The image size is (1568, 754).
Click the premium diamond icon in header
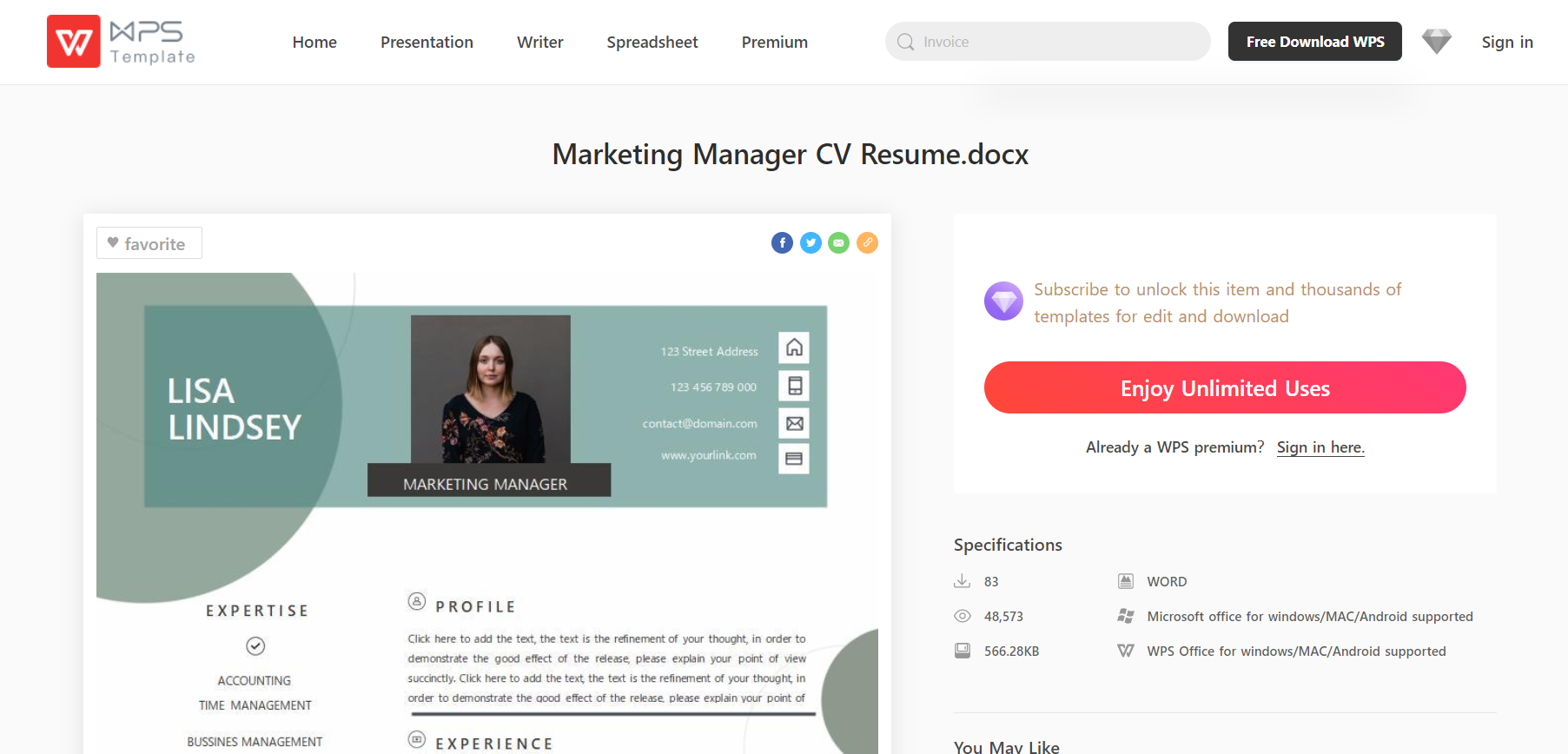pos(1436,41)
